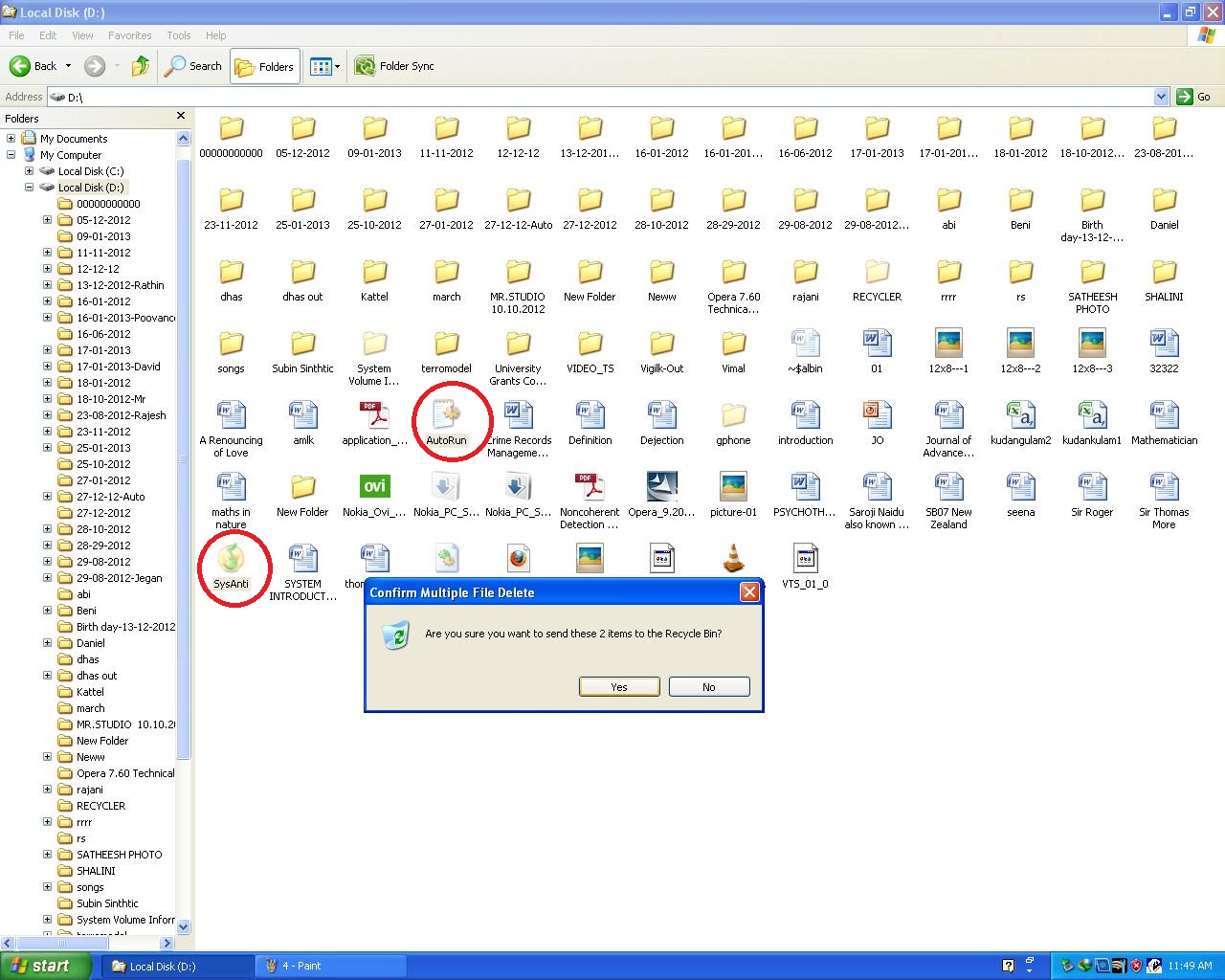Viewport: 1225px width, 980px height.
Task: Open the Opera_9.20 setup icon
Action: [661, 488]
